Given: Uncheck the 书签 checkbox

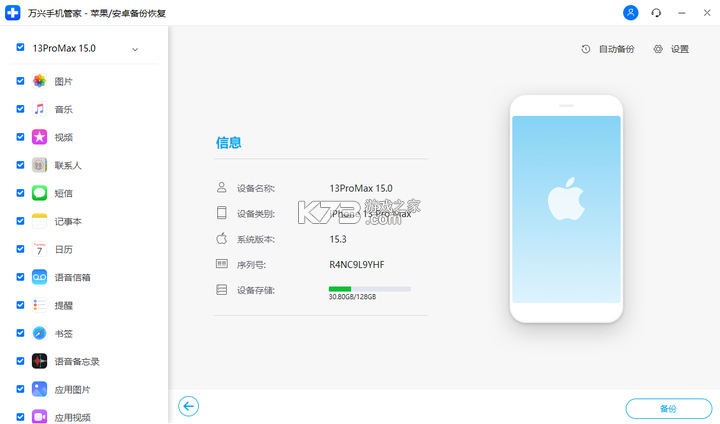Looking at the screenshot, I should [20, 333].
